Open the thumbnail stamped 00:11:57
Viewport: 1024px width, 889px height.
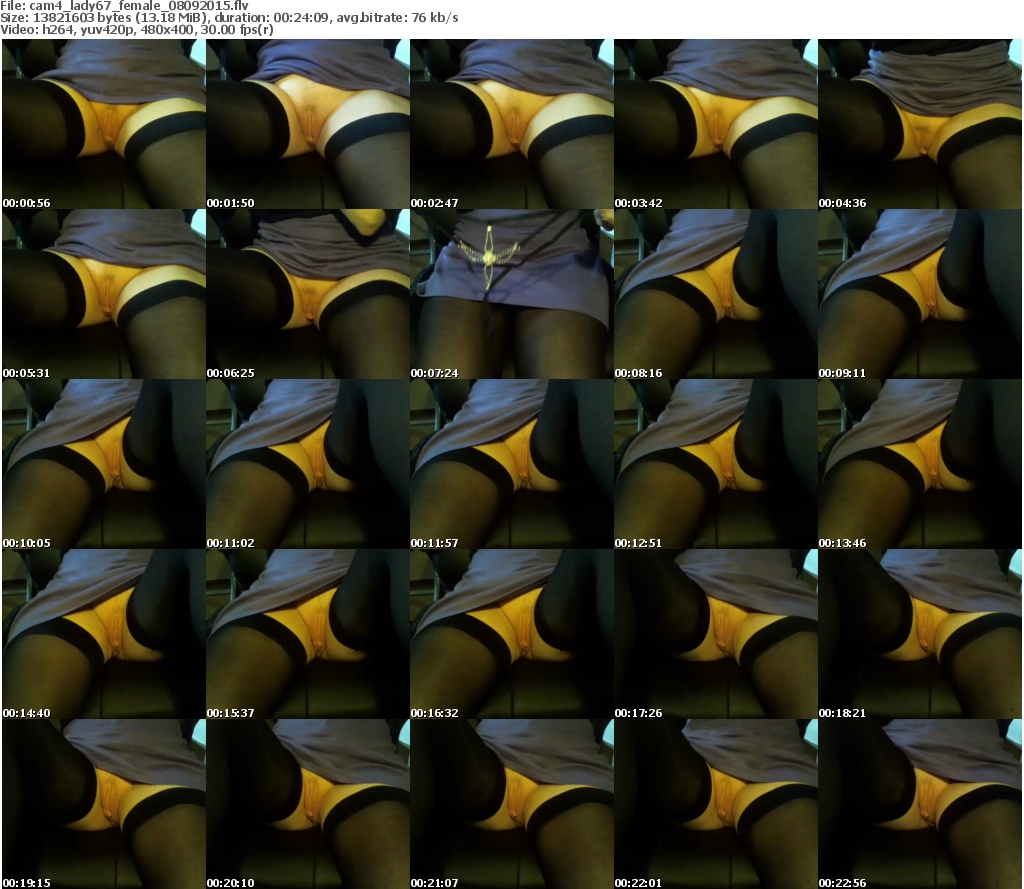point(512,464)
